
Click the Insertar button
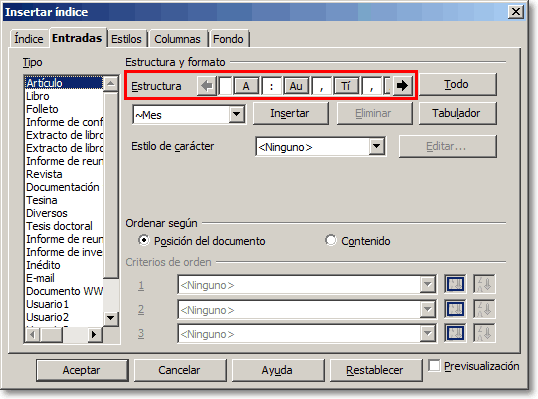[290, 113]
